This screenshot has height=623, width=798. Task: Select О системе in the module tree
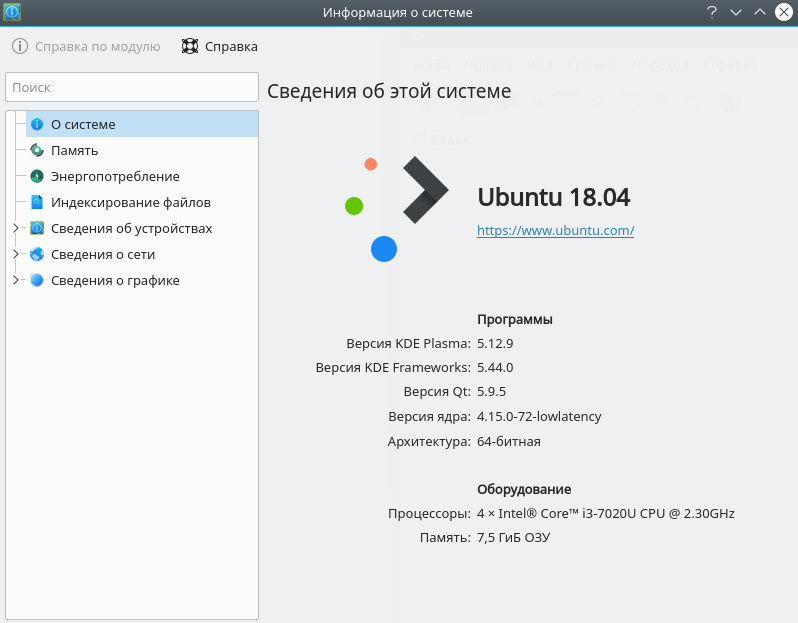click(142, 124)
